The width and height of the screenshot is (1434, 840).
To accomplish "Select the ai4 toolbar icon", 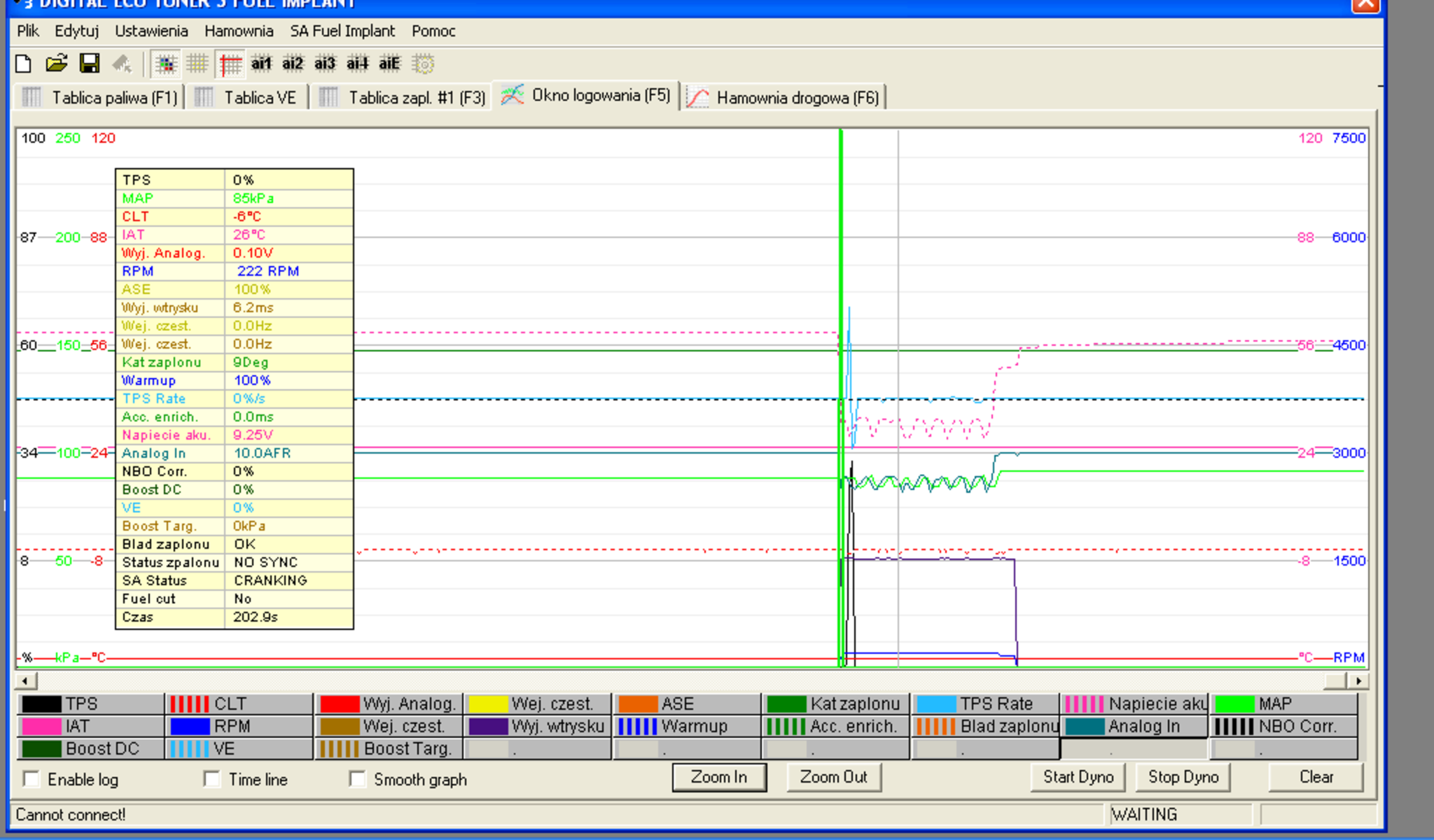I will [357, 64].
